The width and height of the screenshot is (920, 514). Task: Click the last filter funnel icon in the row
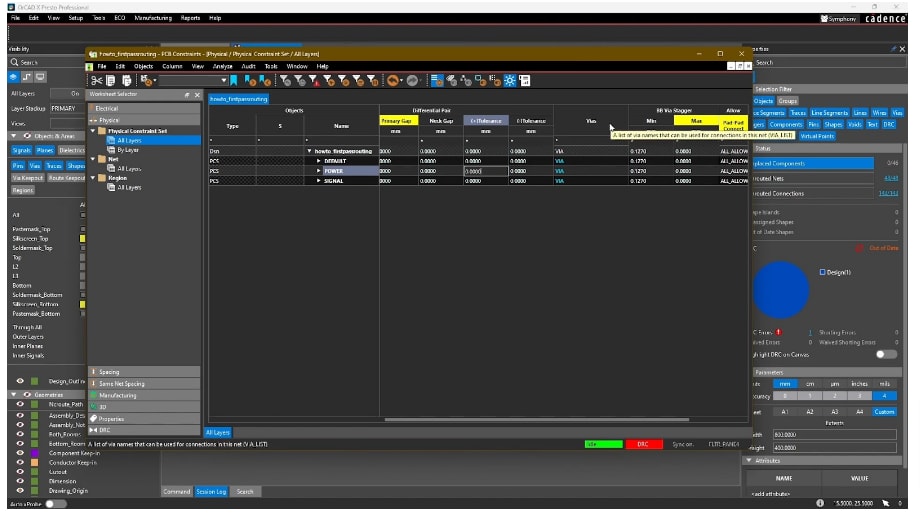coord(372,80)
